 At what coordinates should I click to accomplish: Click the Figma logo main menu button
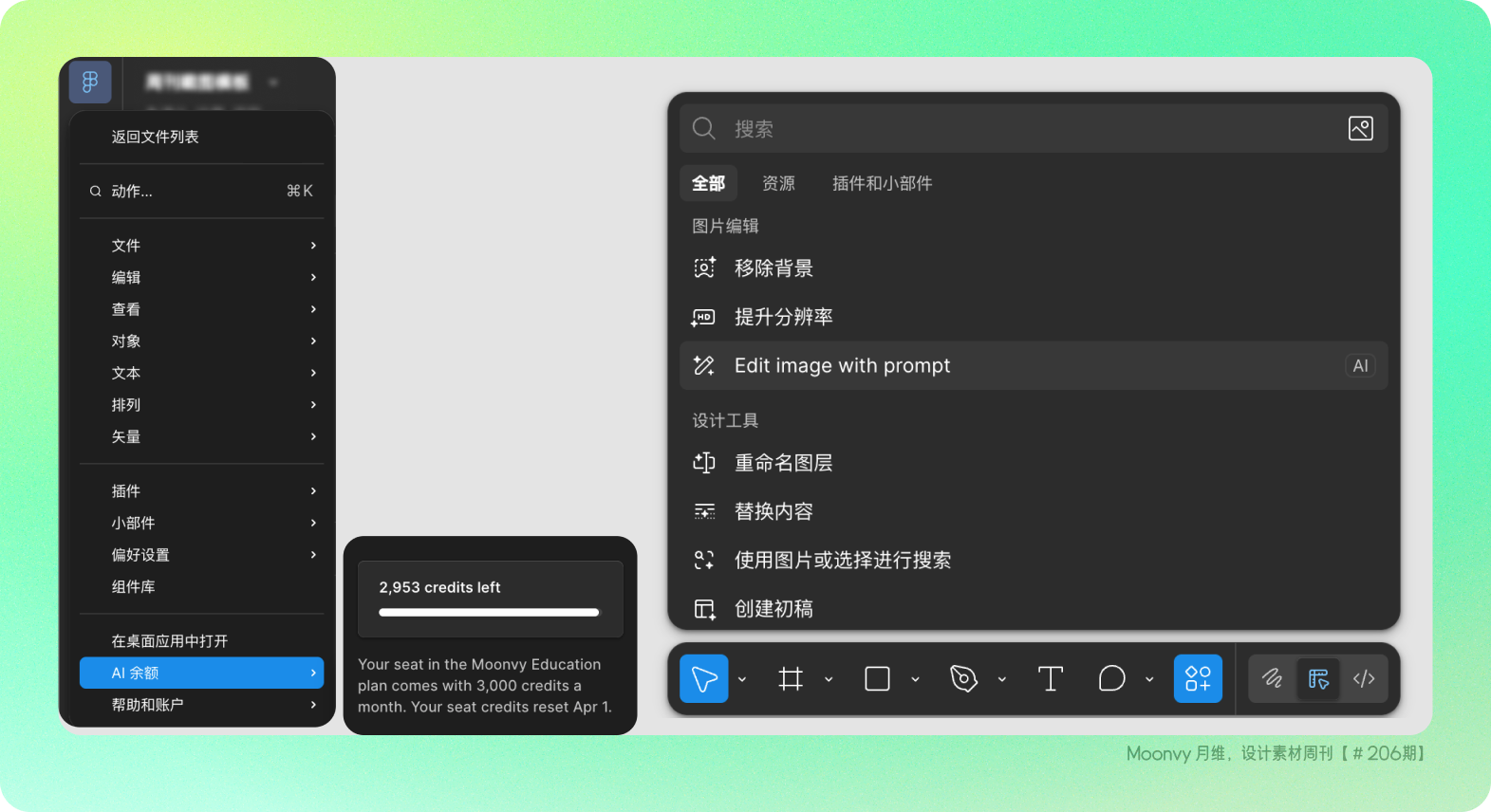90,83
